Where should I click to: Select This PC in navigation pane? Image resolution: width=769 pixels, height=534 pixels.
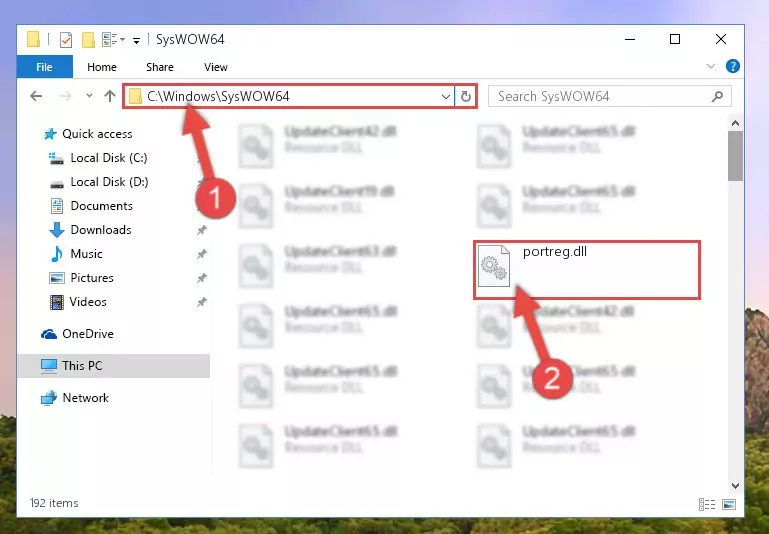pos(113,366)
